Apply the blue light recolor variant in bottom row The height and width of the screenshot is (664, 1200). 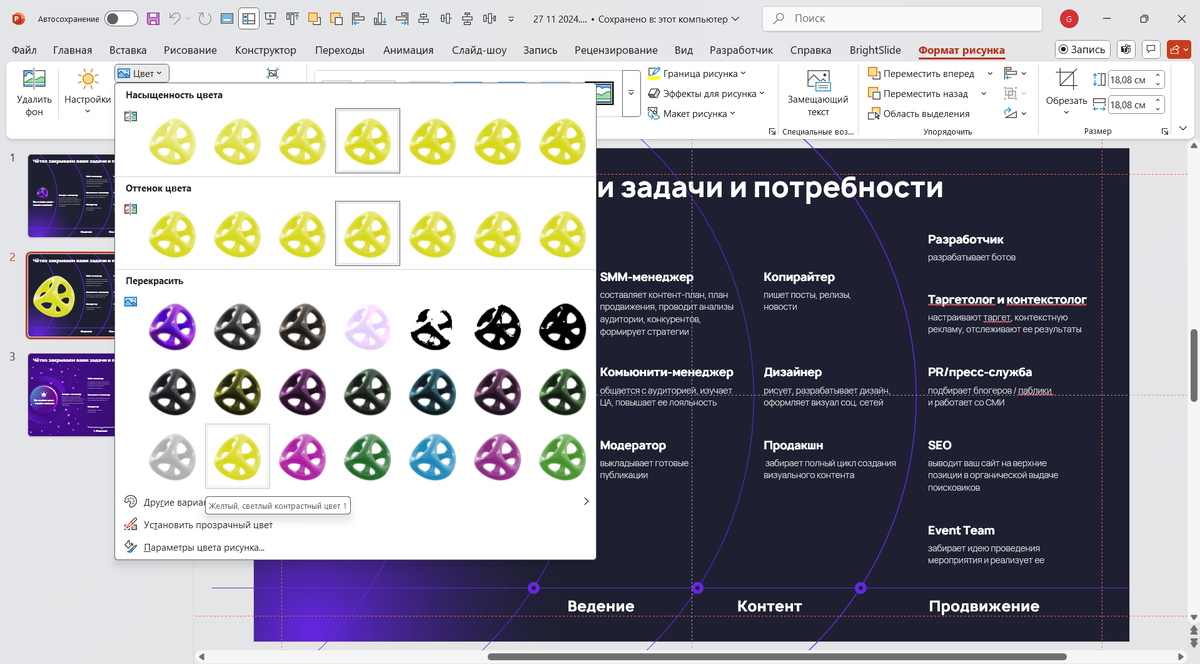point(432,455)
